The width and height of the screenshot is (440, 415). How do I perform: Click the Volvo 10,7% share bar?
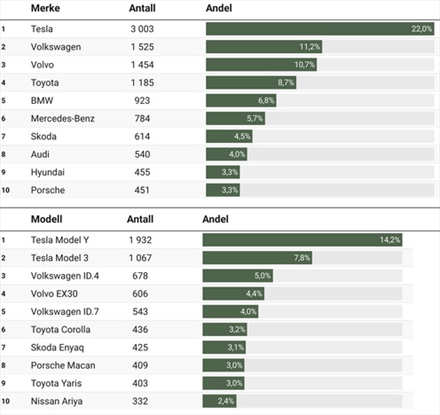tap(261, 65)
